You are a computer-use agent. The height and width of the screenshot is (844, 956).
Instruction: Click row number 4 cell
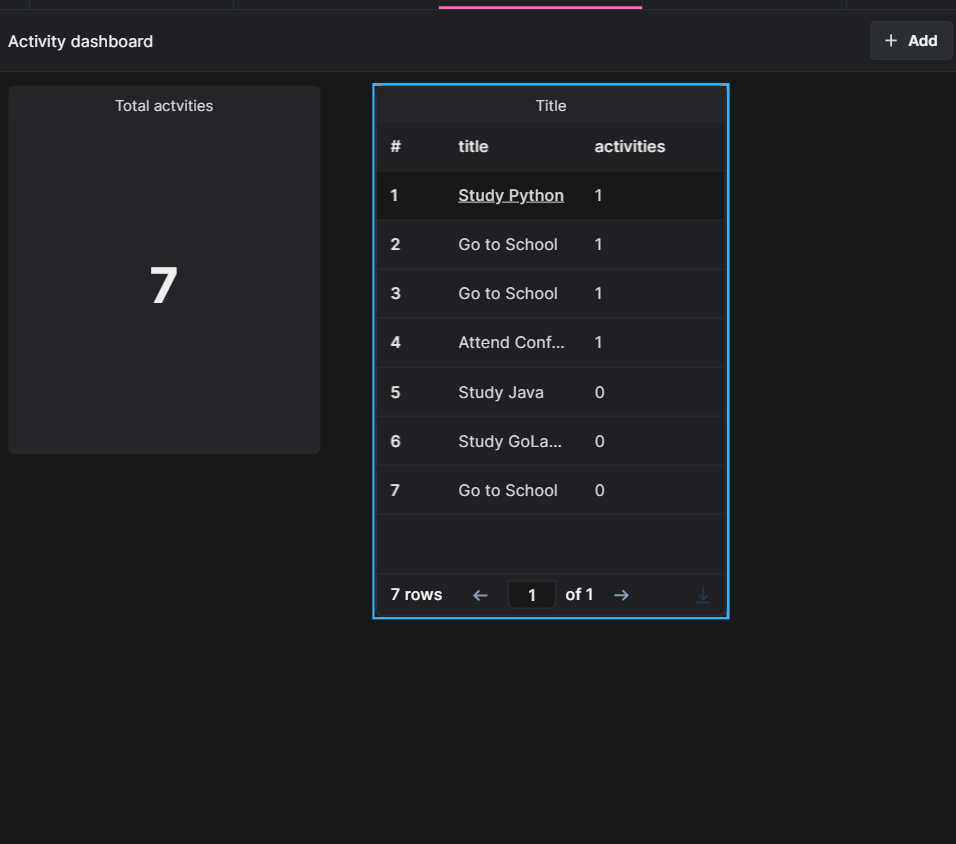pos(396,342)
